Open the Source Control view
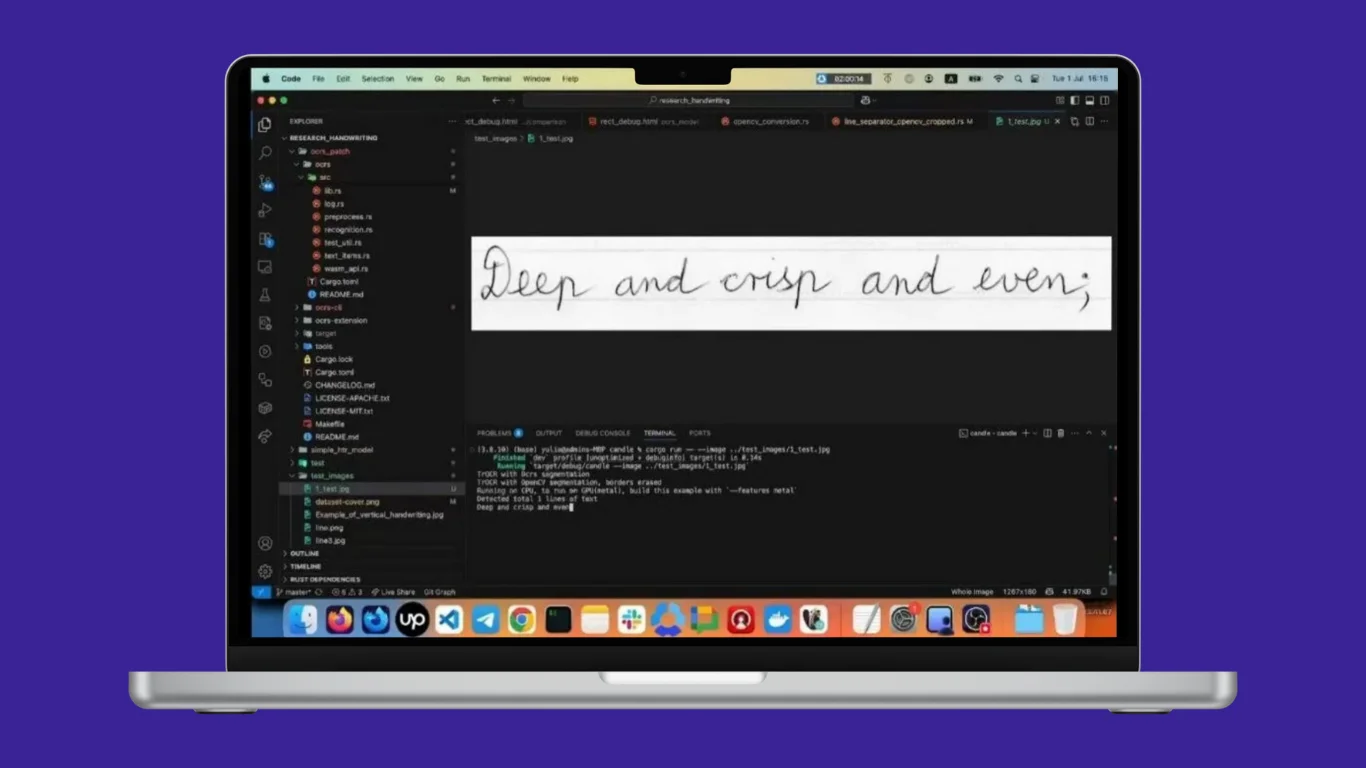This screenshot has width=1366, height=768. [264, 182]
